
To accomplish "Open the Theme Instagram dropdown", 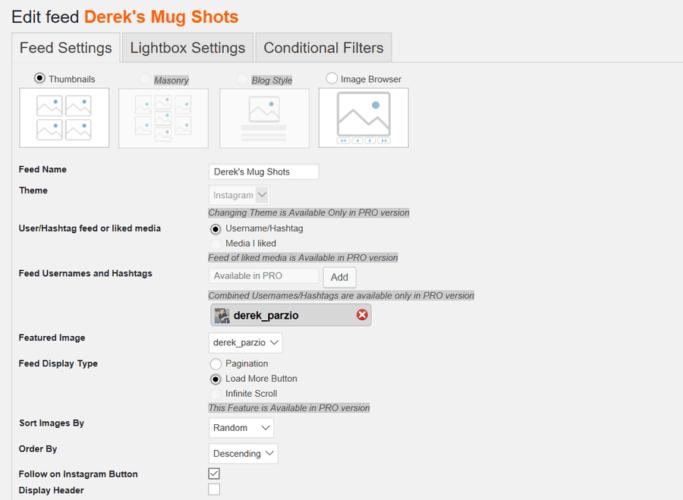I will click(239, 195).
